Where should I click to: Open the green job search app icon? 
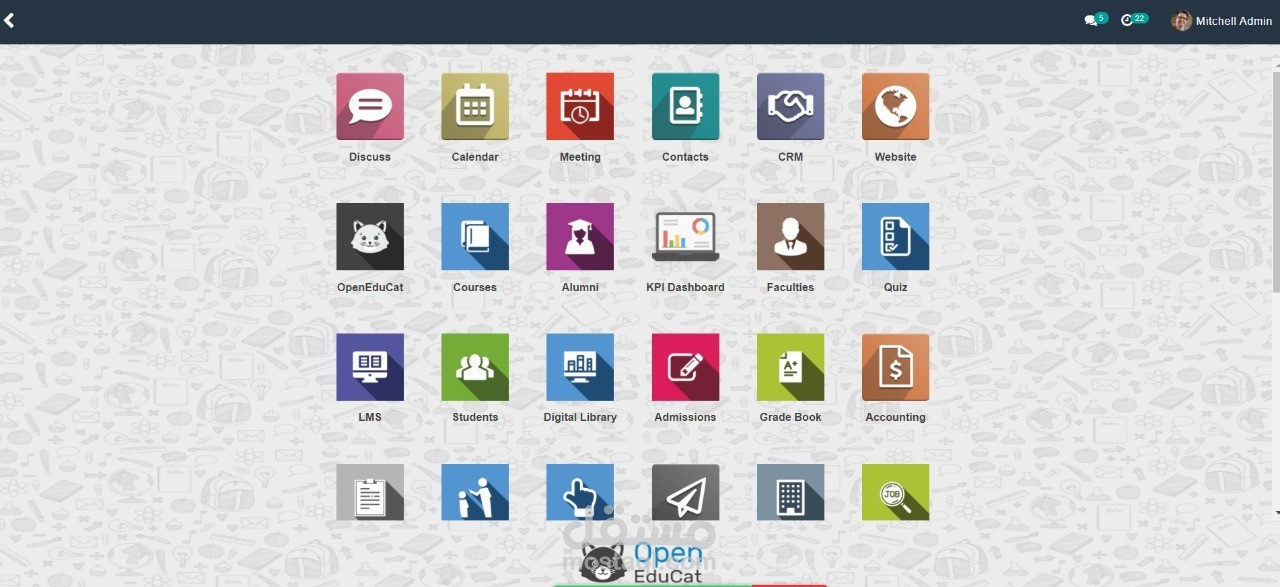click(x=895, y=492)
